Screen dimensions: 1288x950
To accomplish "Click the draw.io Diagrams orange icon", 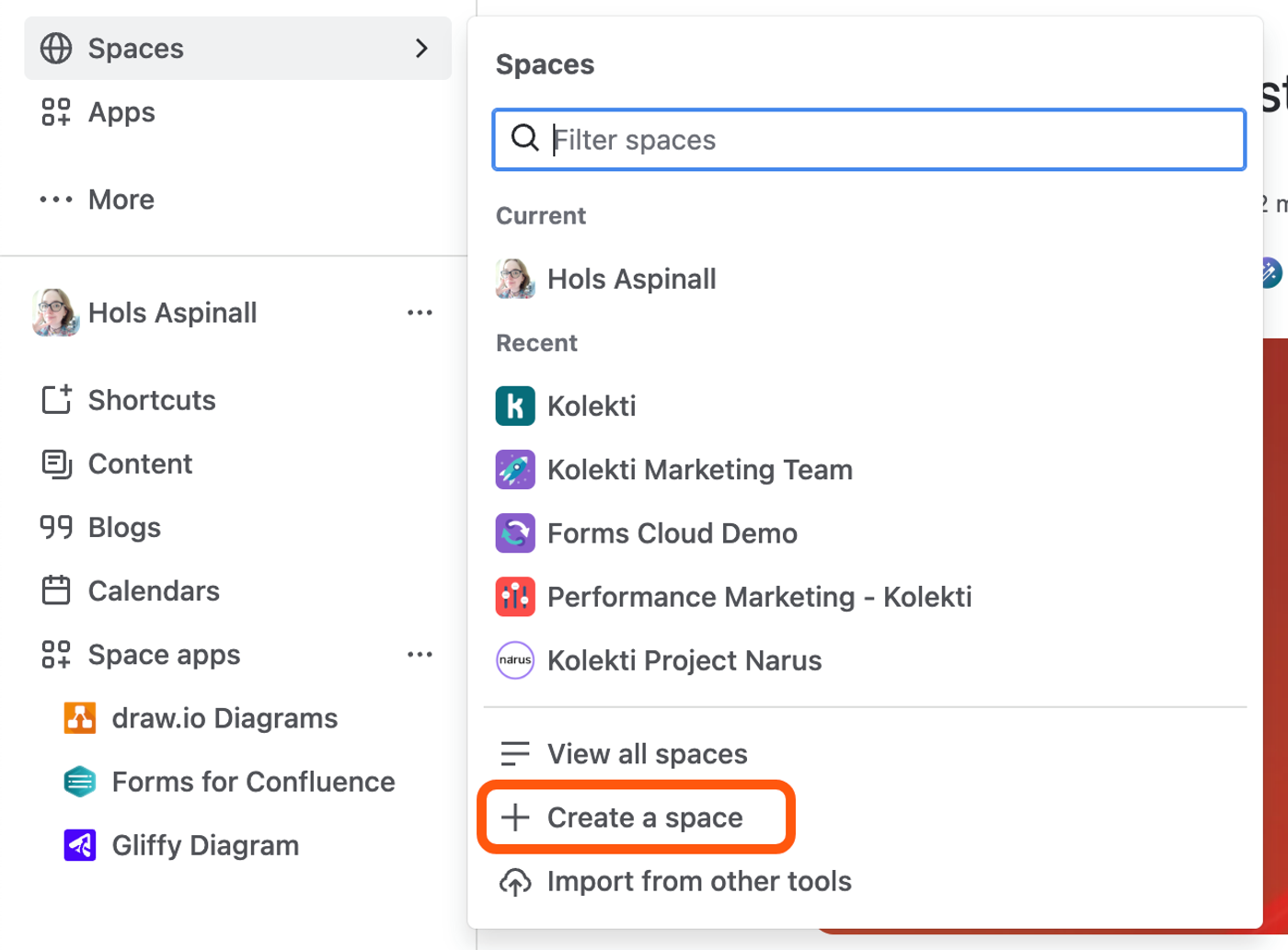I will click(80, 718).
